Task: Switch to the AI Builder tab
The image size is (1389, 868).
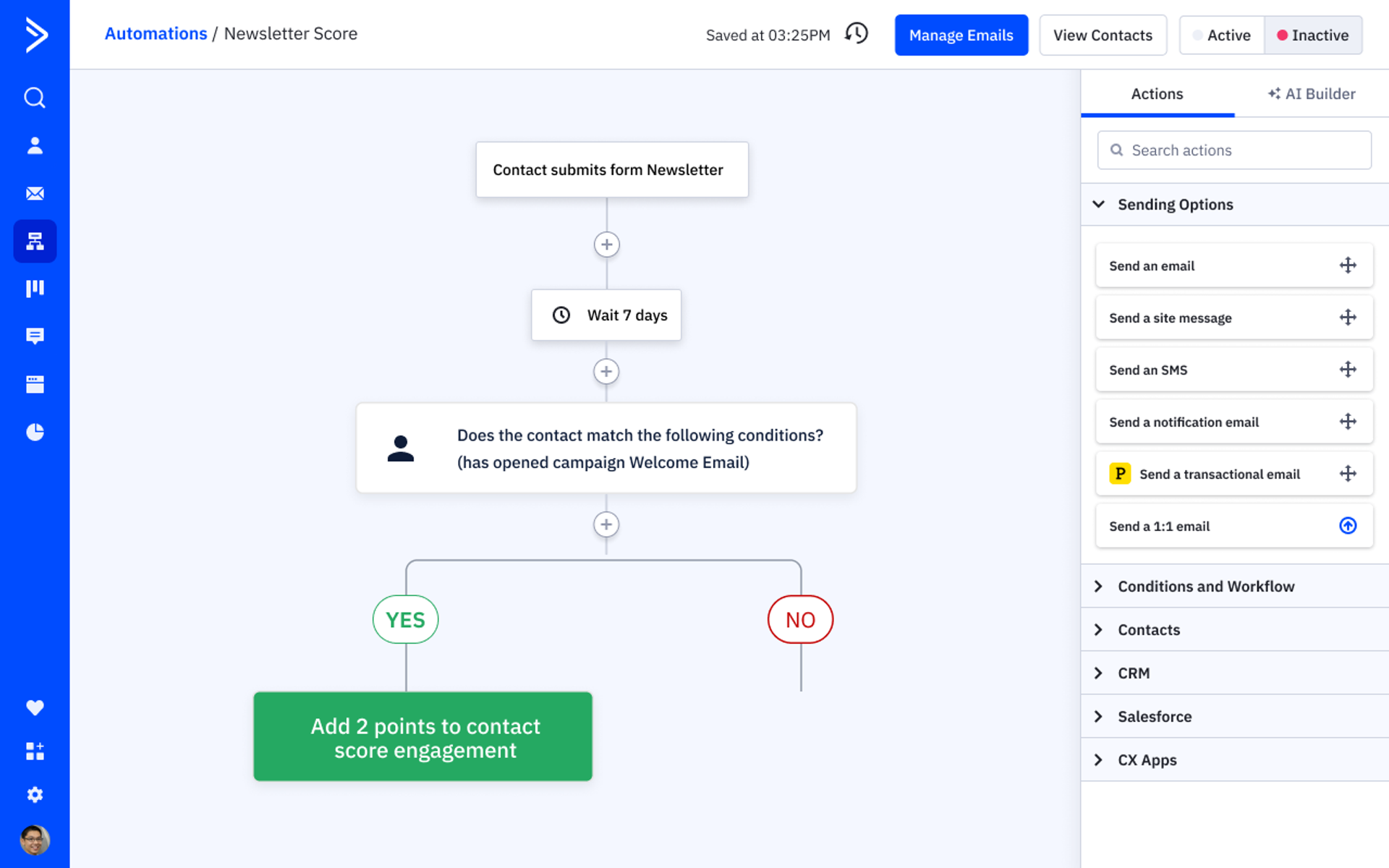Action: (1311, 94)
